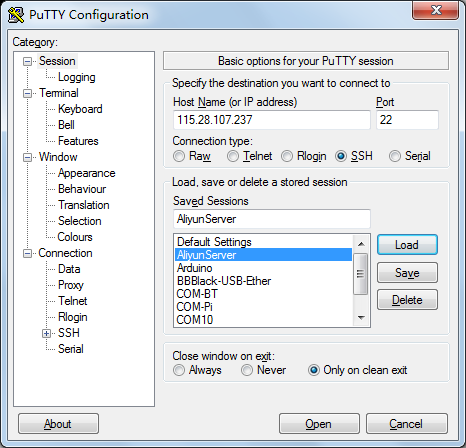Open the Proxy category
Image resolution: width=466 pixels, height=448 pixels.
pos(71,285)
